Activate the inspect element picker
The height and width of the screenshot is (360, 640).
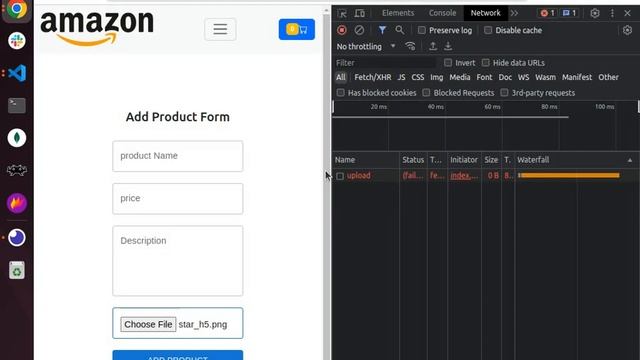coord(342,13)
